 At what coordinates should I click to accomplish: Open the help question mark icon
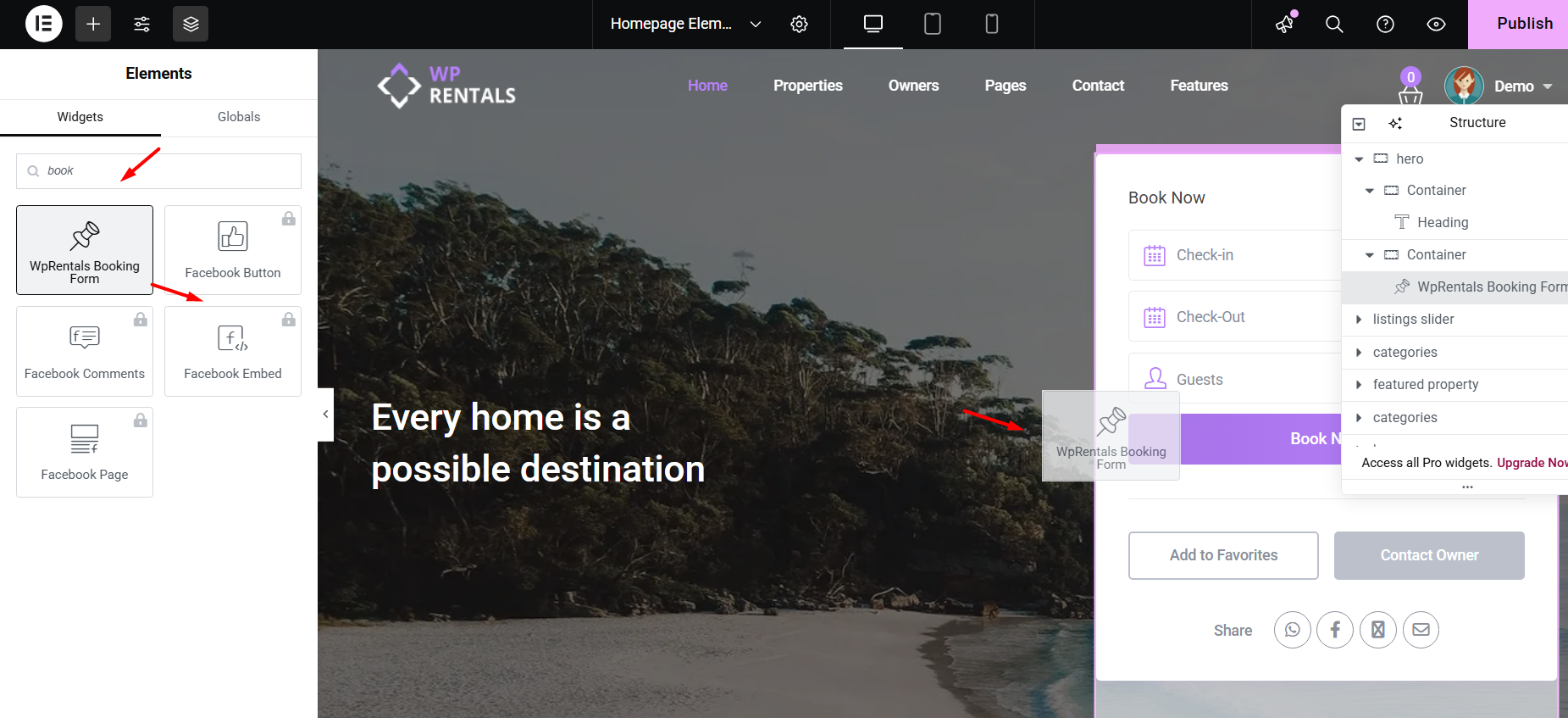[1385, 24]
